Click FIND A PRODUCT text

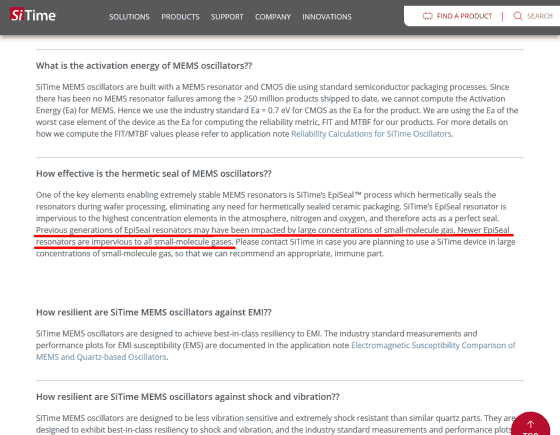point(464,16)
